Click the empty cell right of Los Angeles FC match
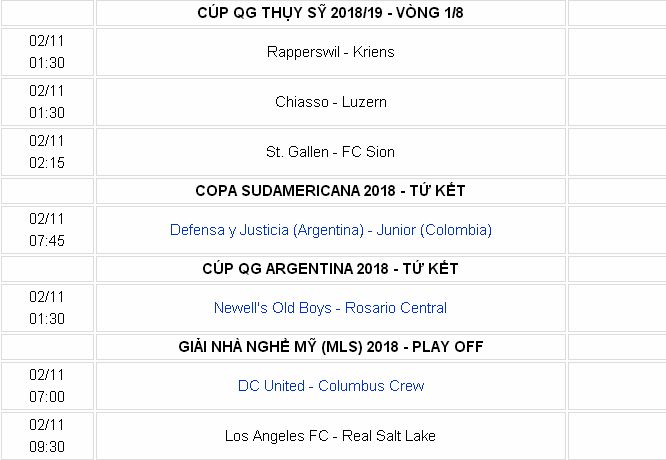The height and width of the screenshot is (460, 666). (616, 436)
